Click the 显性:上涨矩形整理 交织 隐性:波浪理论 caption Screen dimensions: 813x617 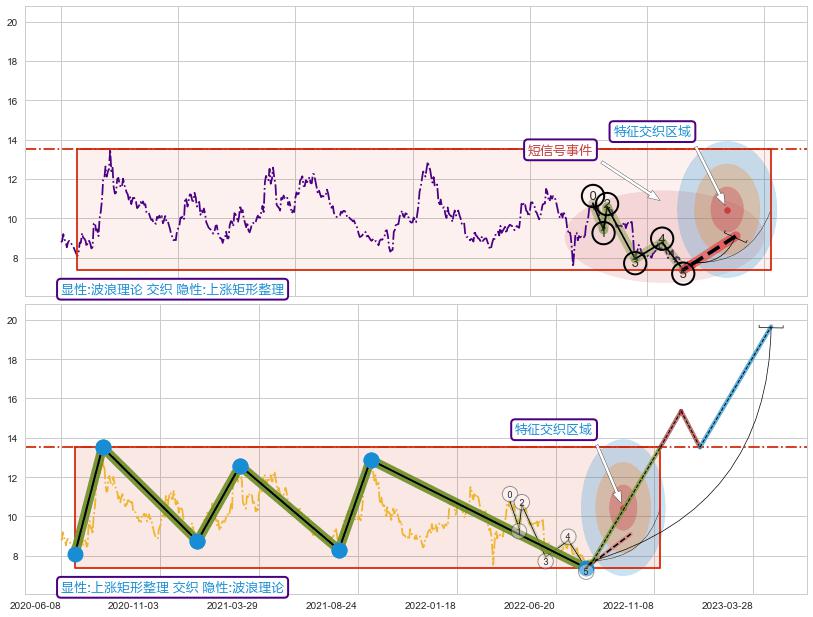click(172, 587)
